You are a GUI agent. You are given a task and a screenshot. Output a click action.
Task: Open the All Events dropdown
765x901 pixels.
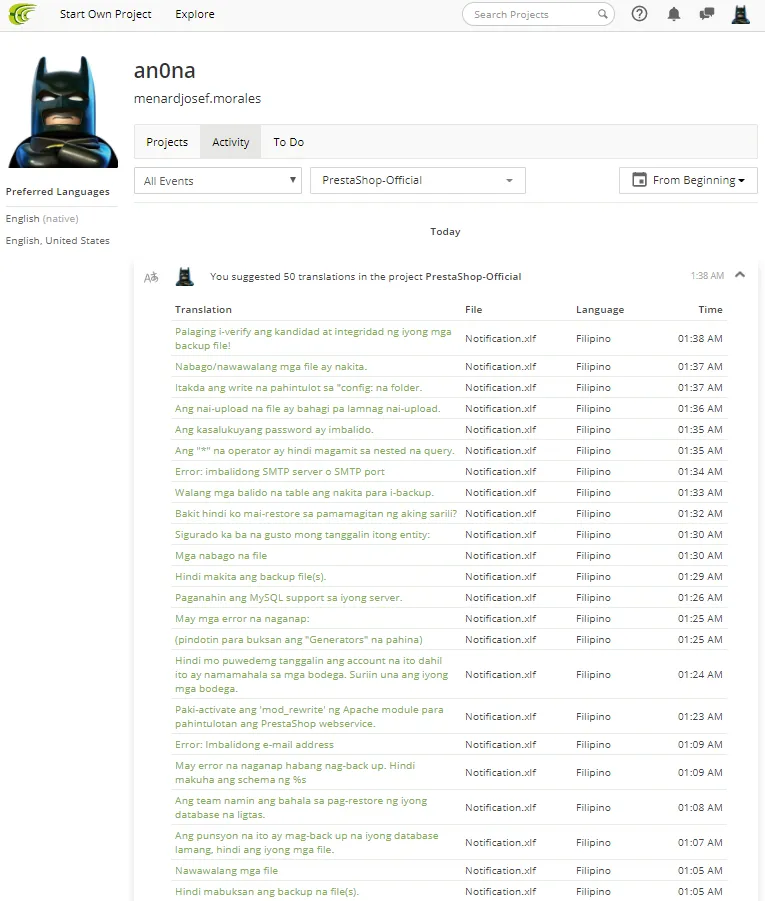[218, 180]
